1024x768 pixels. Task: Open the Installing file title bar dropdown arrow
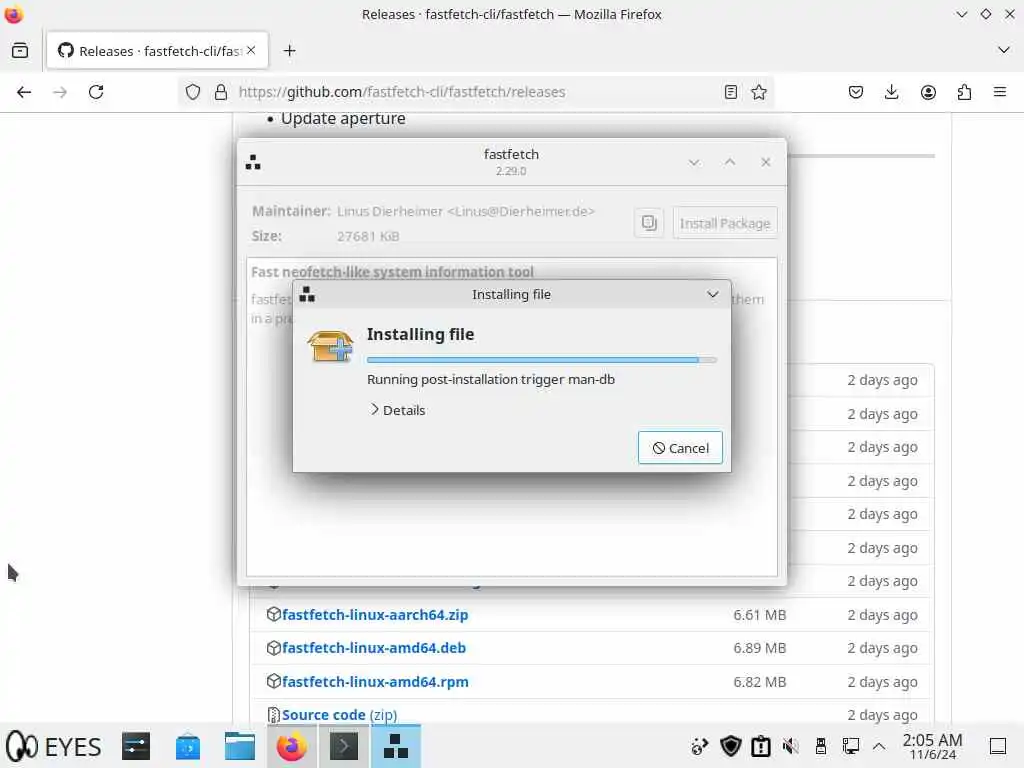click(x=712, y=295)
